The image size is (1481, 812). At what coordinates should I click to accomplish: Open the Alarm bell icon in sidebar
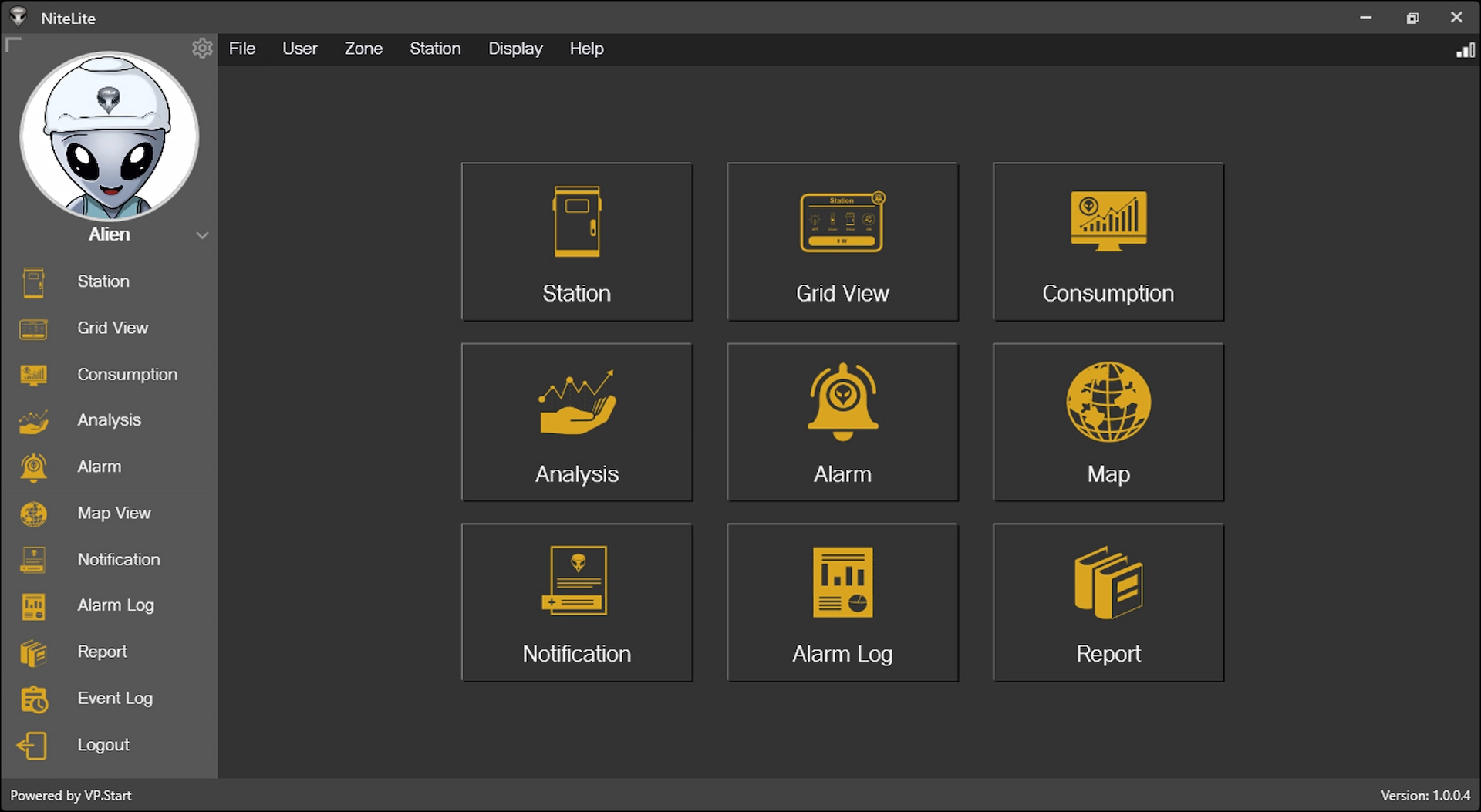tap(34, 467)
